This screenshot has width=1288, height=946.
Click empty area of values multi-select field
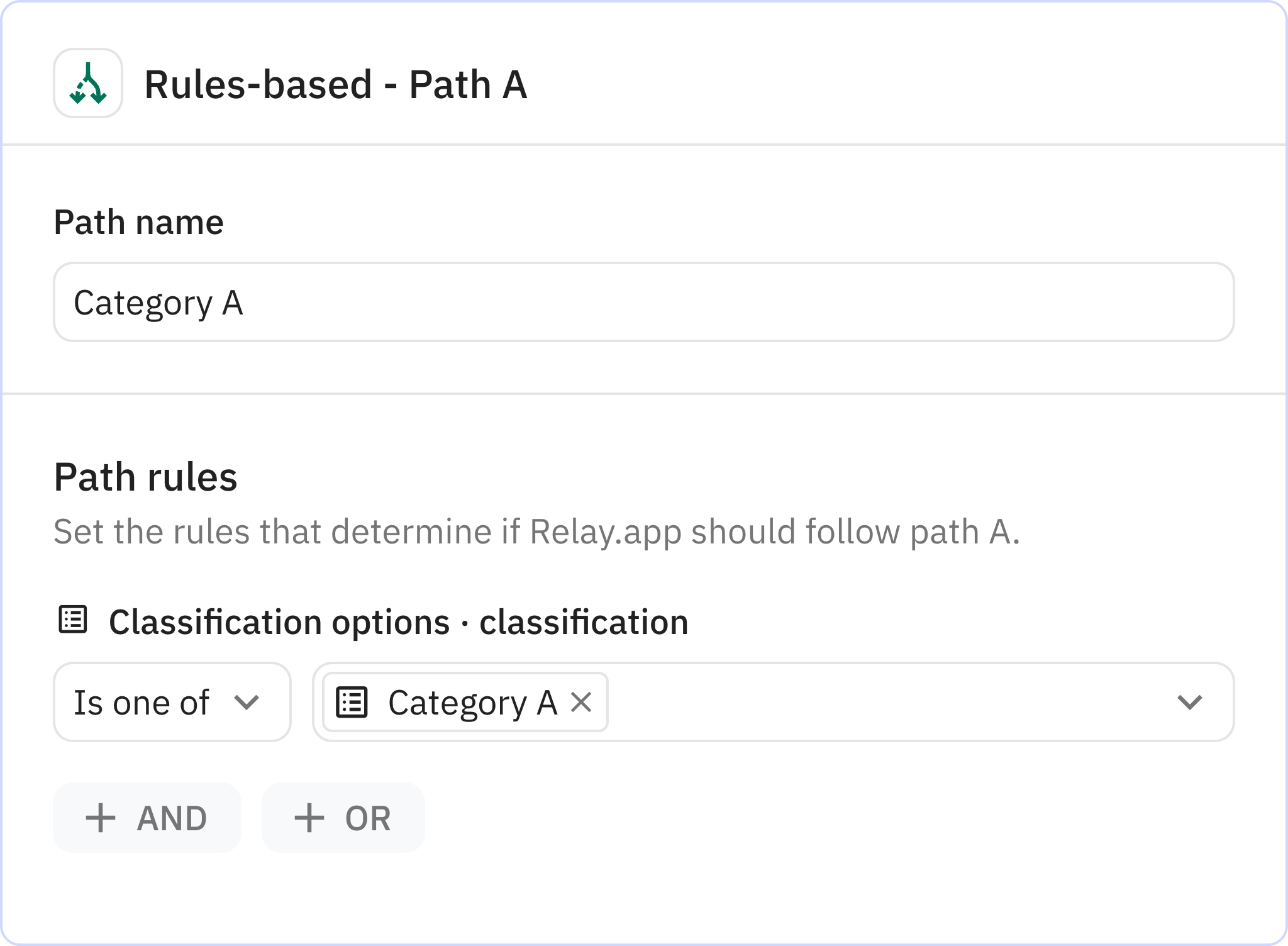click(x=880, y=702)
